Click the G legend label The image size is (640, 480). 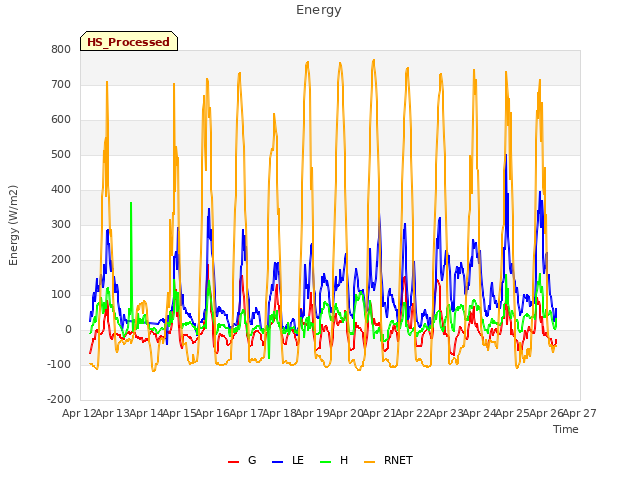[x=252, y=460]
